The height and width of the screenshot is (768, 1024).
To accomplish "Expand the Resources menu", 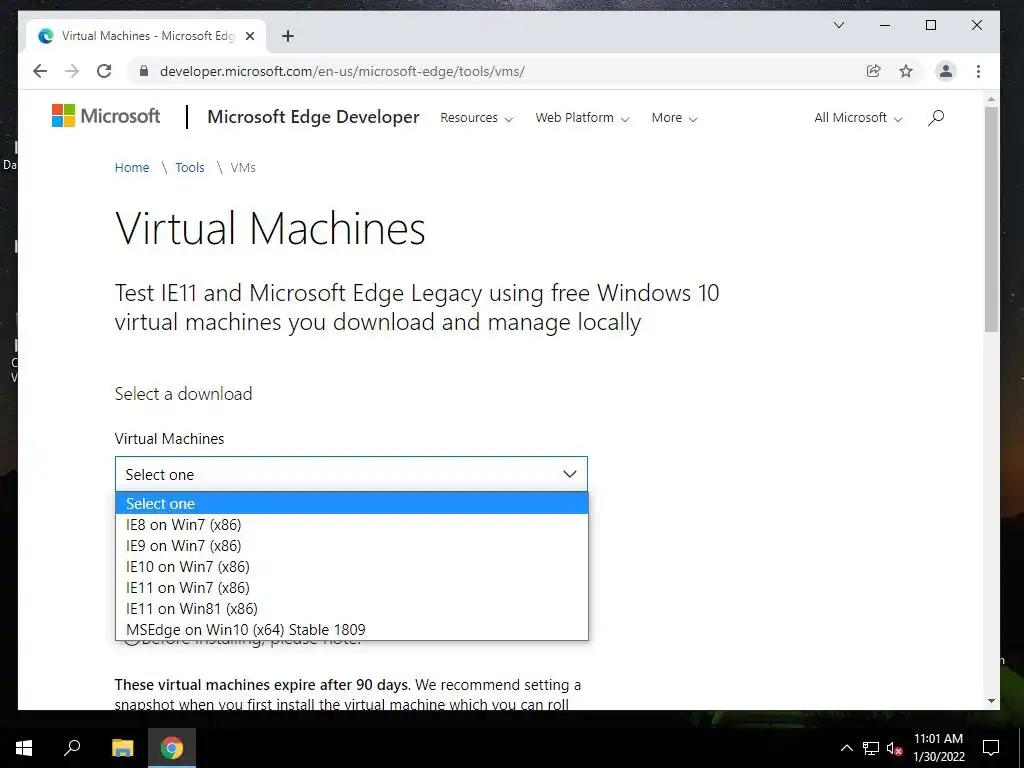I will tap(477, 118).
